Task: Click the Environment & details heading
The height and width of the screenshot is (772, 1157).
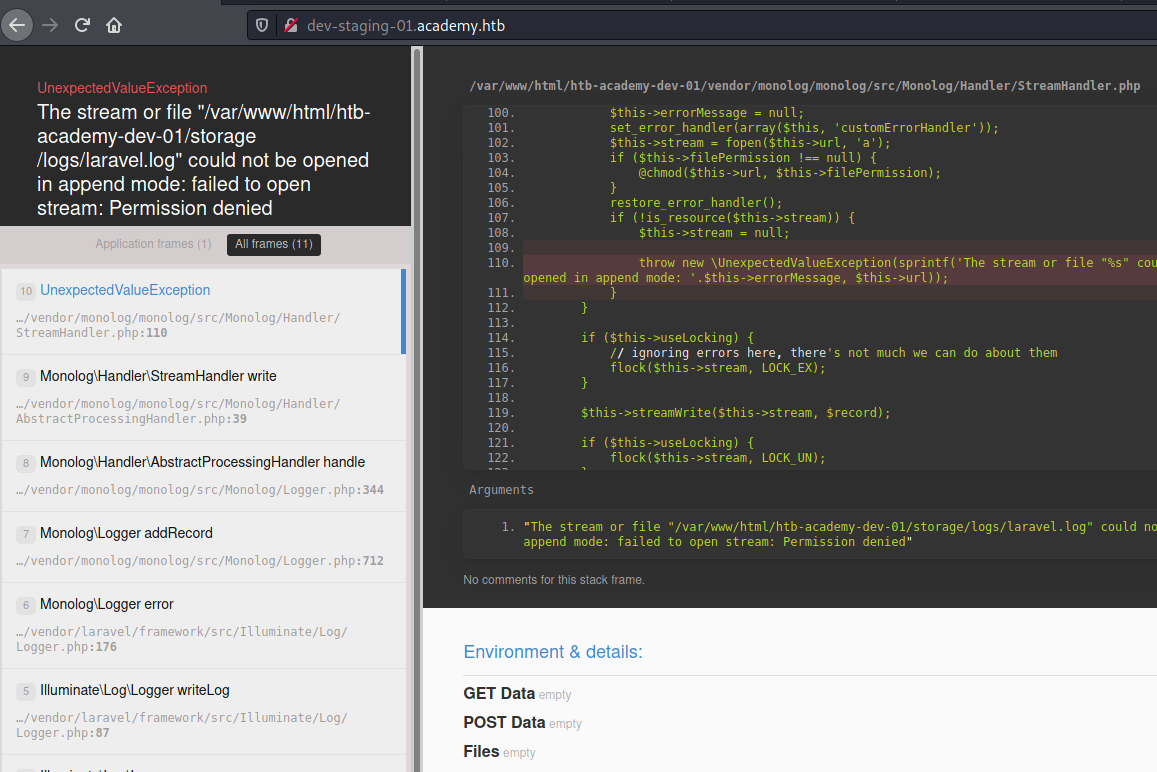Action: point(552,652)
